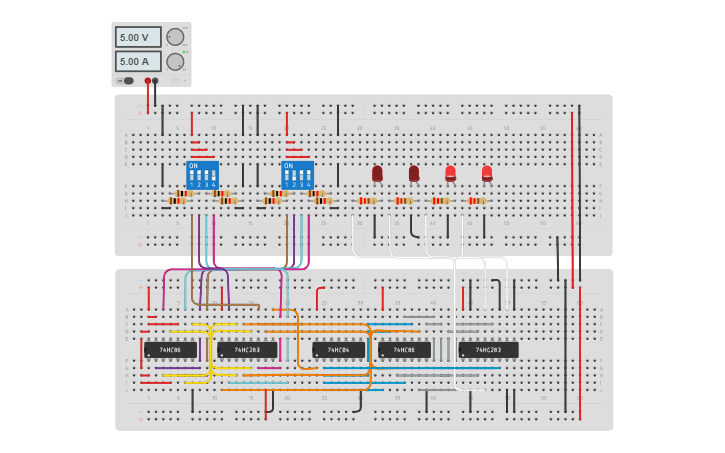725x453 pixels.
Task: Click the black negative terminal on the power supply
Action: coord(155,81)
